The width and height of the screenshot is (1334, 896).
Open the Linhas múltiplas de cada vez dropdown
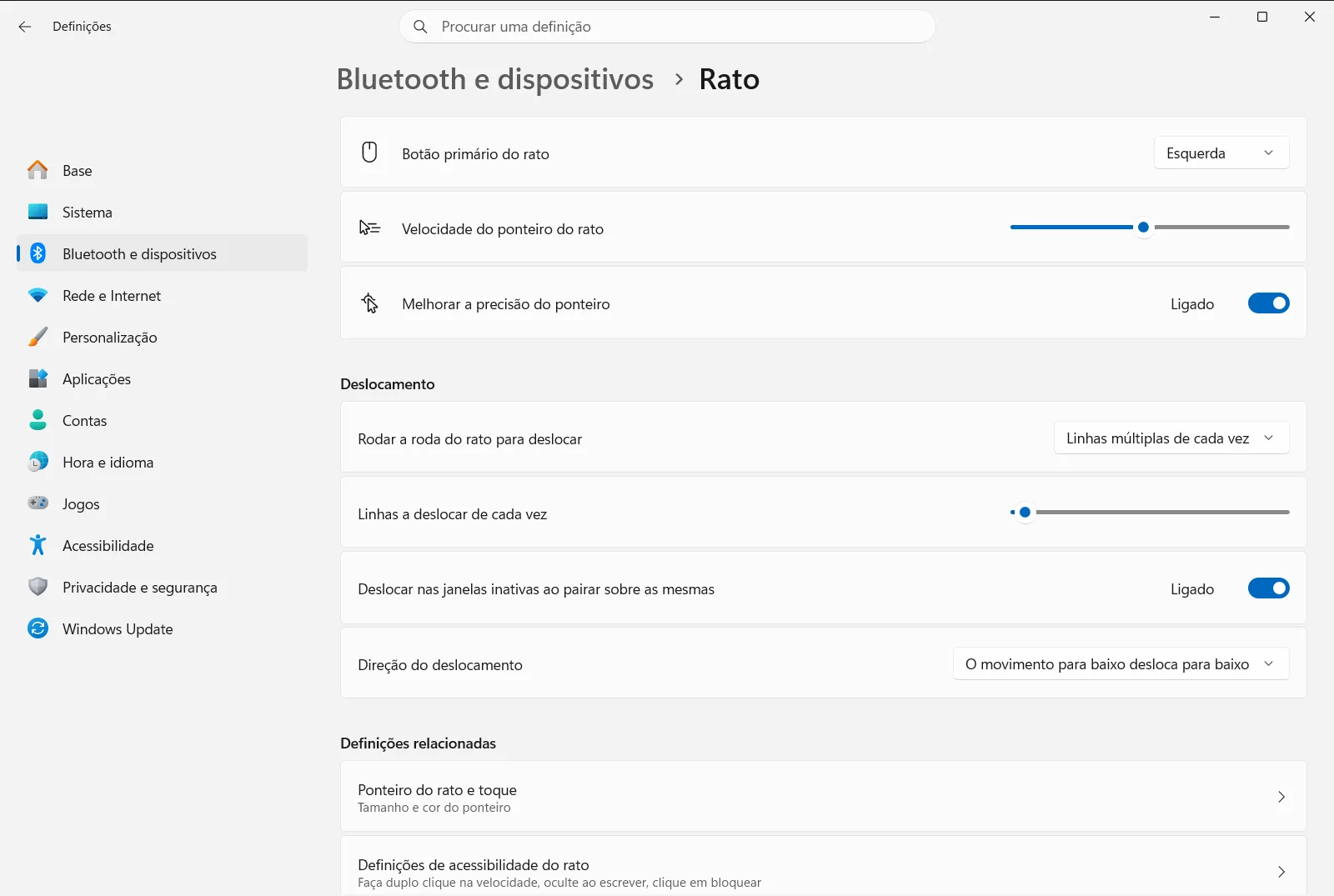(1171, 438)
